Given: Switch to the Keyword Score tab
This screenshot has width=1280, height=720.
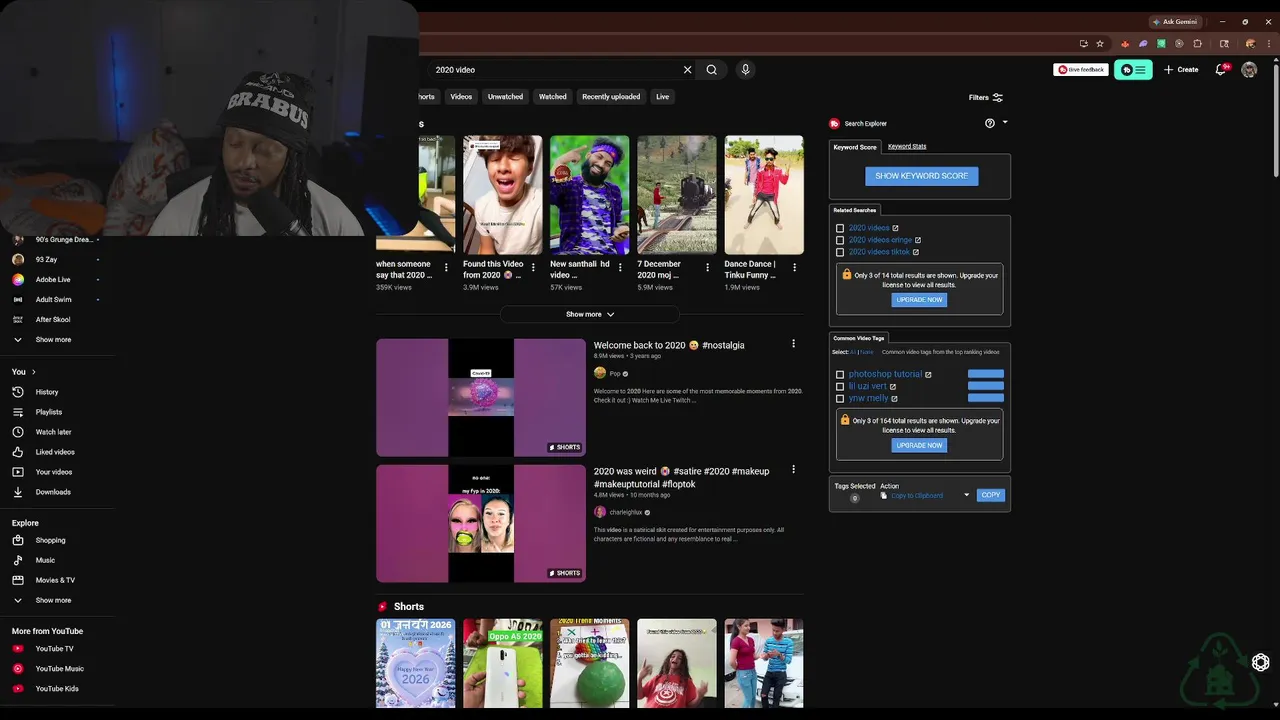Looking at the screenshot, I should [855, 147].
